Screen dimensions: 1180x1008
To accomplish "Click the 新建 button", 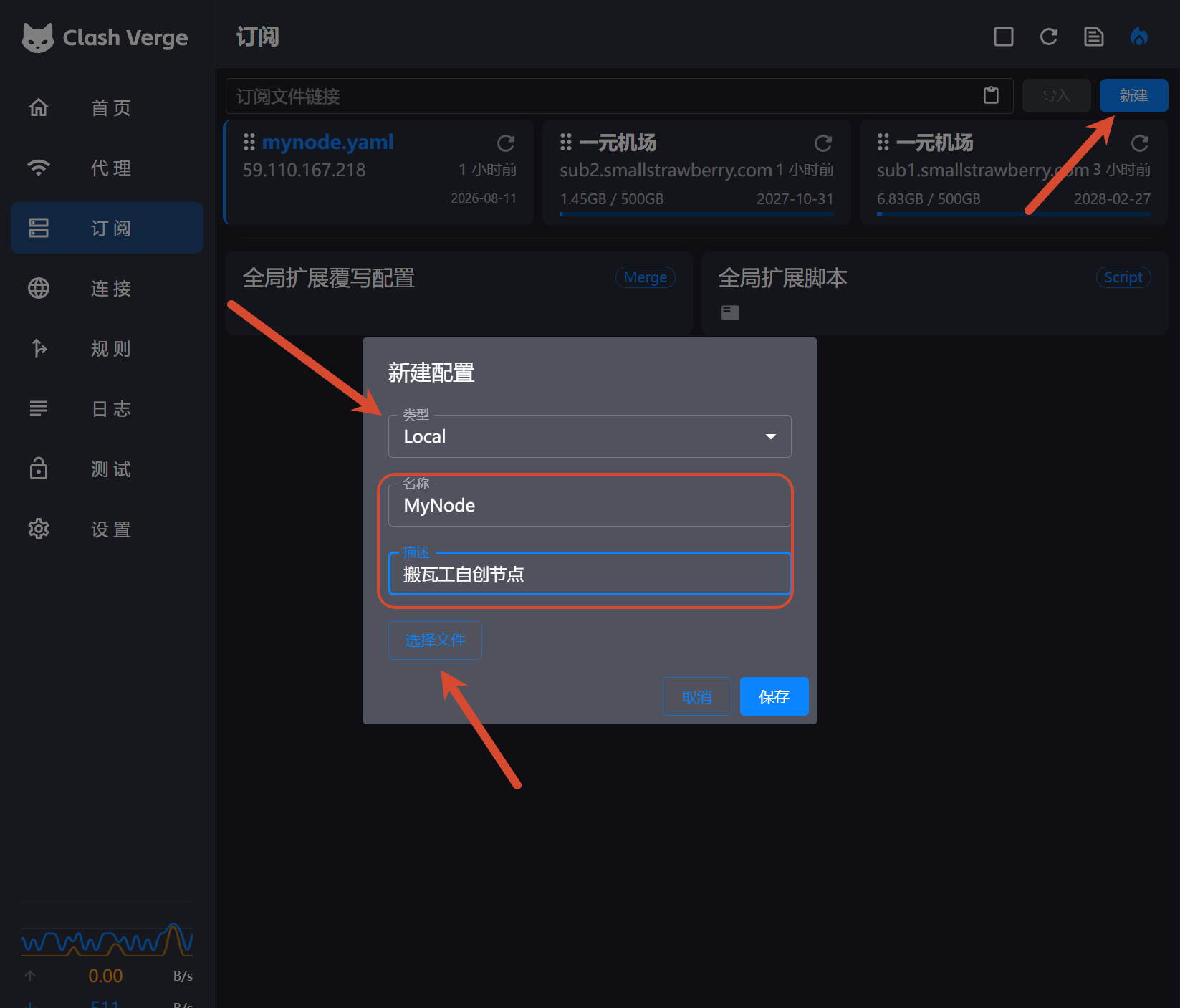I will tap(1133, 95).
